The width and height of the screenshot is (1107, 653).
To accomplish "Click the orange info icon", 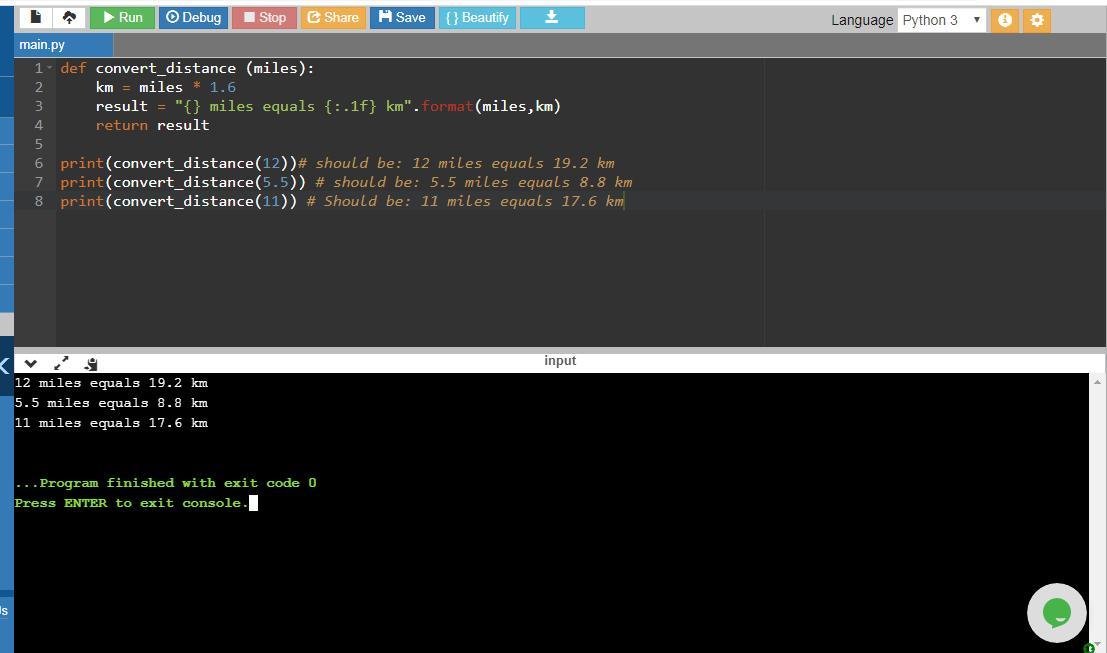I will (1005, 20).
